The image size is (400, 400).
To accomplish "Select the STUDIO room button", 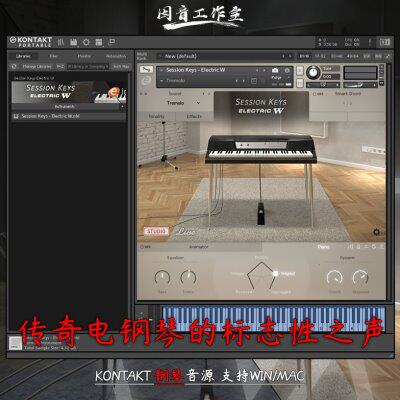I will (x=156, y=231).
